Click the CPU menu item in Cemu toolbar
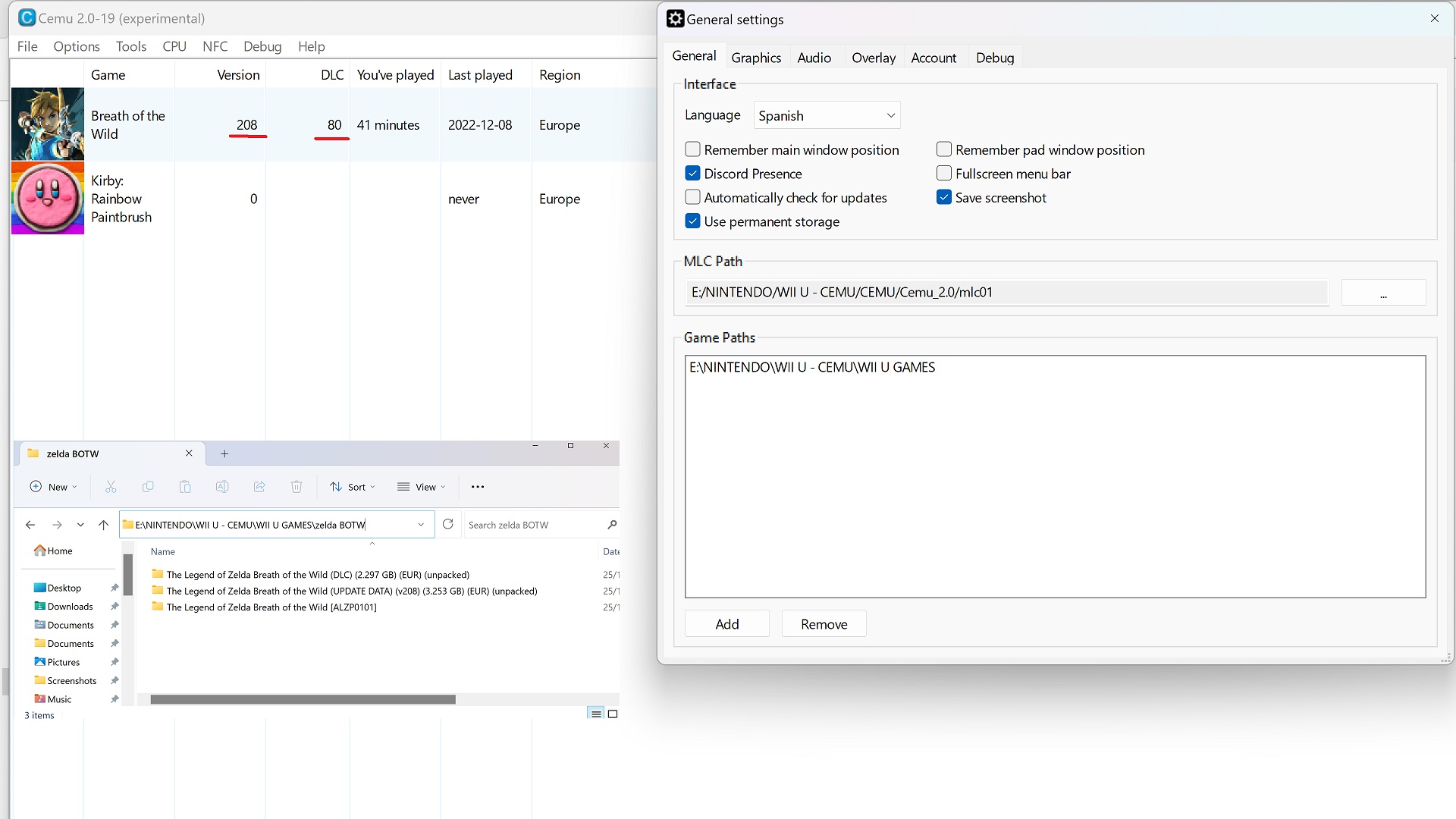Screen dimensions: 1456x819 pos(174,46)
